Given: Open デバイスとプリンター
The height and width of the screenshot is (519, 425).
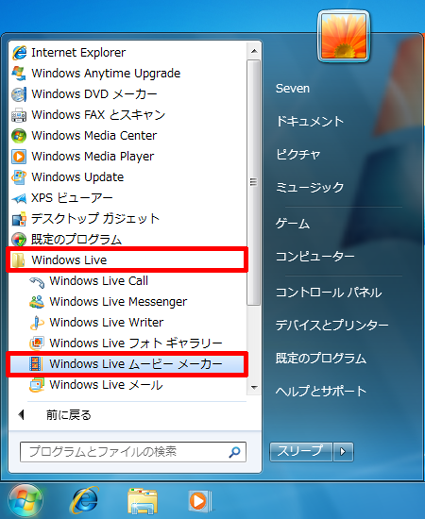Looking at the screenshot, I should click(x=332, y=325).
